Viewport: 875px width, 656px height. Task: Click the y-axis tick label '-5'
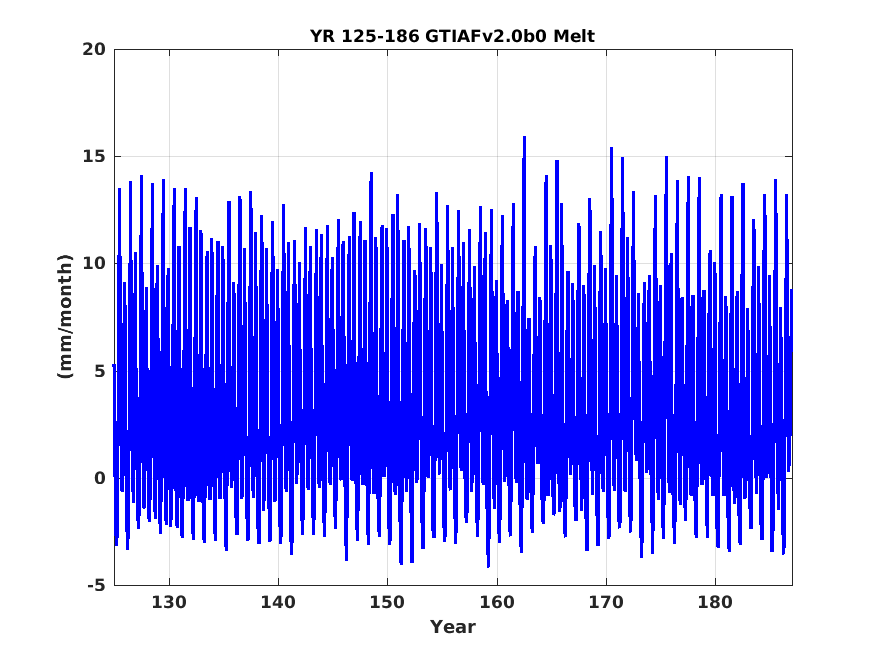(96, 585)
